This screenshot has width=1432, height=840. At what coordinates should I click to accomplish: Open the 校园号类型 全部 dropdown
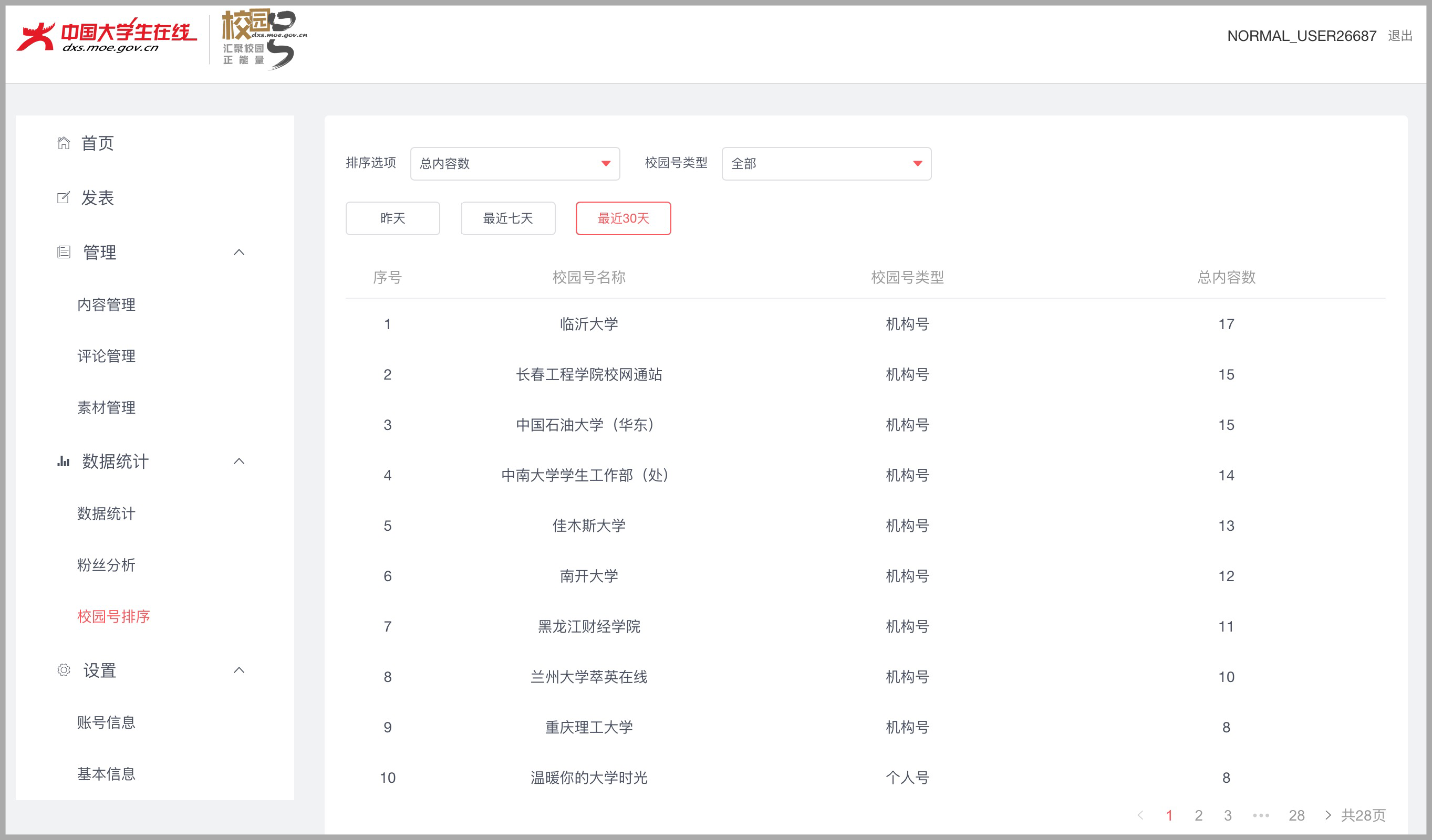826,164
